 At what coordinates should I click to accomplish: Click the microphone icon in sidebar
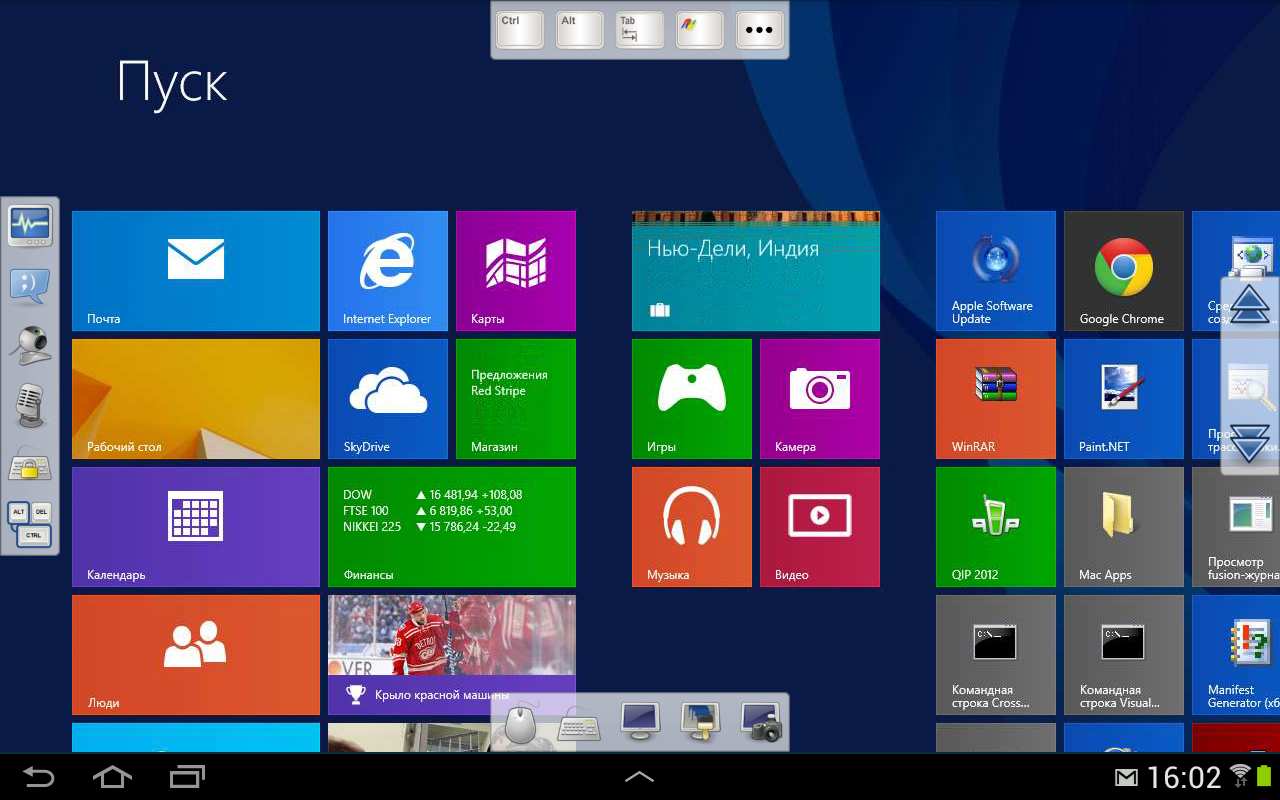coord(30,405)
